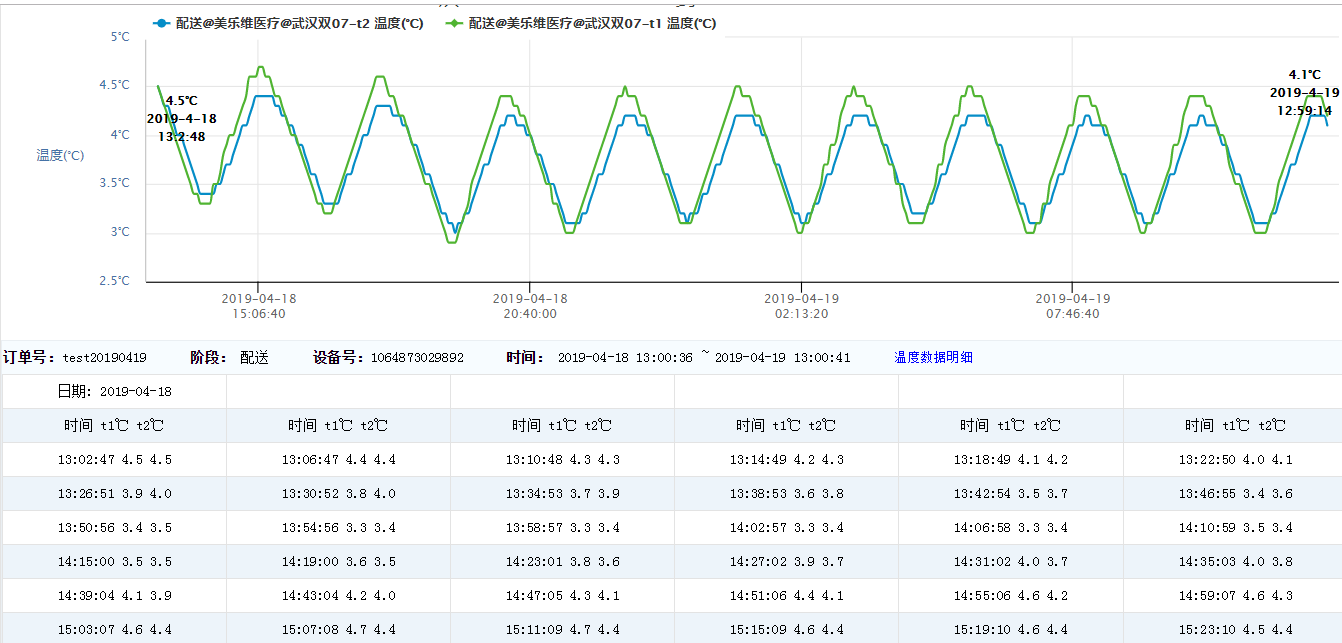Screen dimensions: 1342x643
Task: Click the 20:40:00 x-axis tick label
Action: [530, 306]
